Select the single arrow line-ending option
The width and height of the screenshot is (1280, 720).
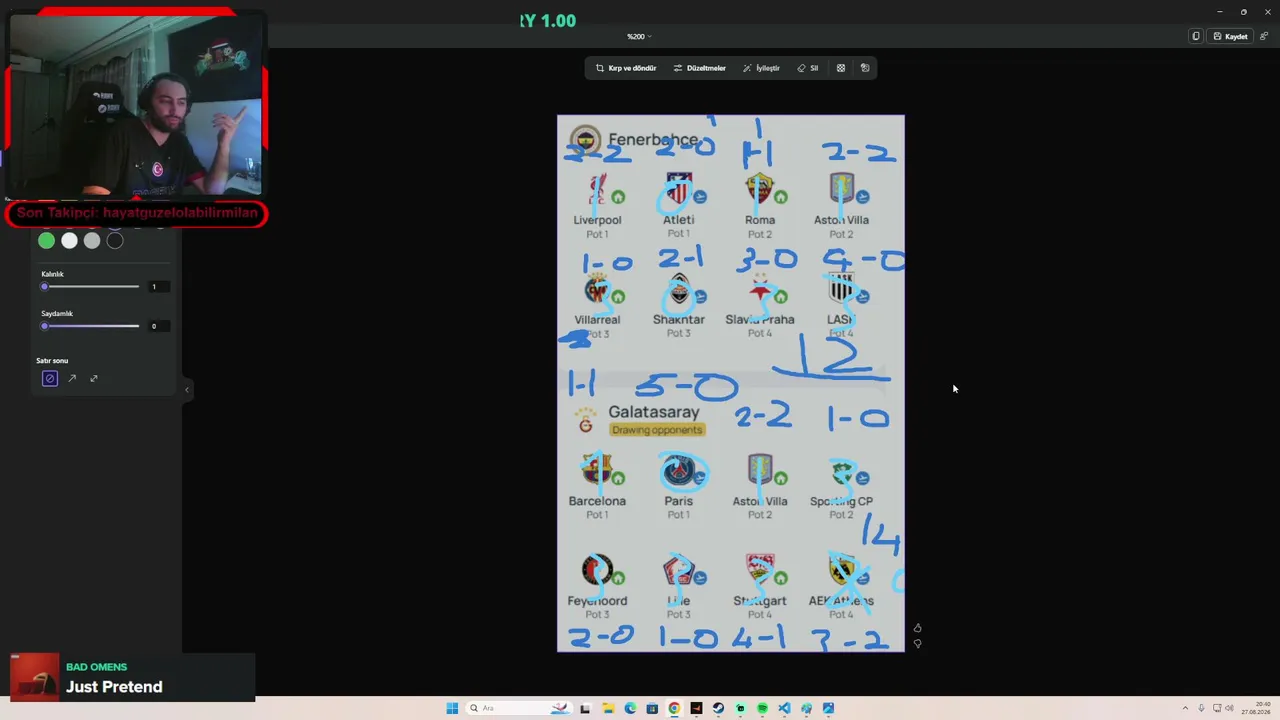(72, 378)
